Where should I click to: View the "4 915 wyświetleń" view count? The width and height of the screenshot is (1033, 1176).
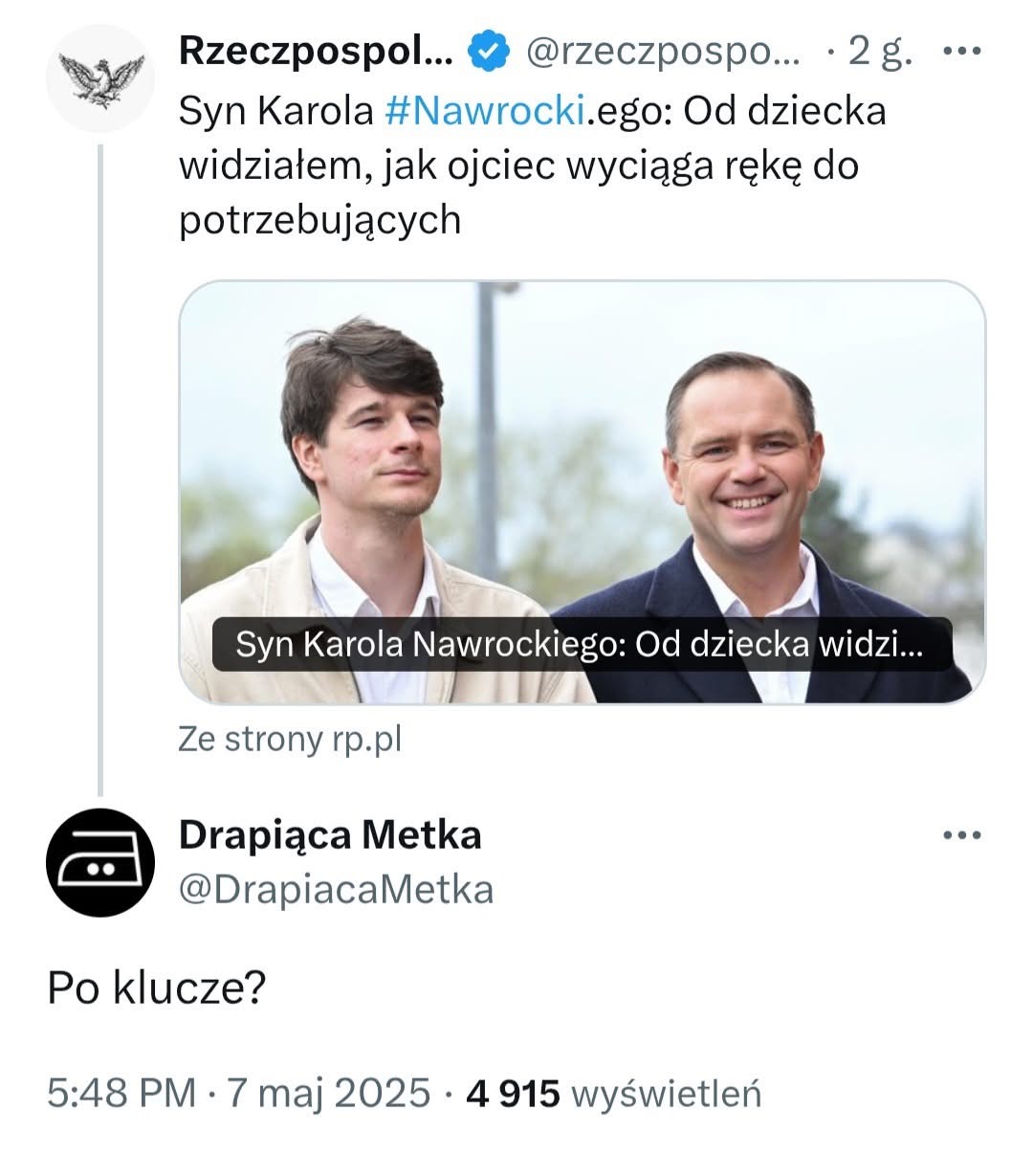(613, 1093)
